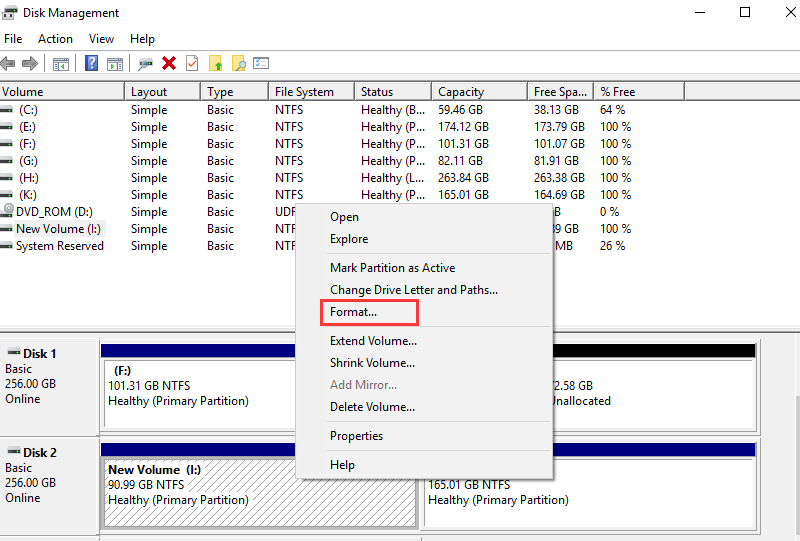800x541 pixels.
Task: Click the folder with magnifier Explore icon
Action: pos(239,63)
